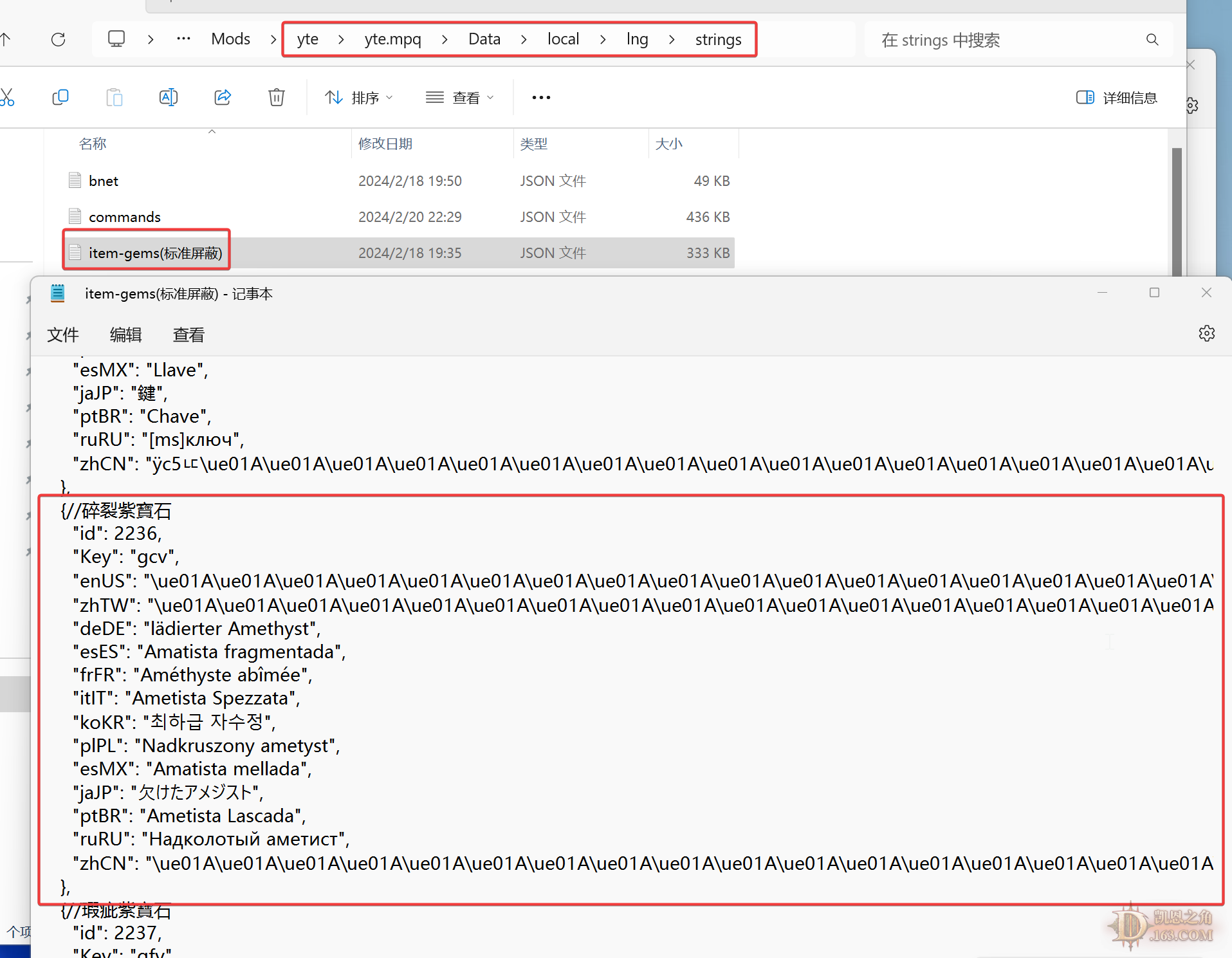Click the Cut scissors icon
The width and height of the screenshot is (1232, 958).
pyautogui.click(x=6, y=97)
